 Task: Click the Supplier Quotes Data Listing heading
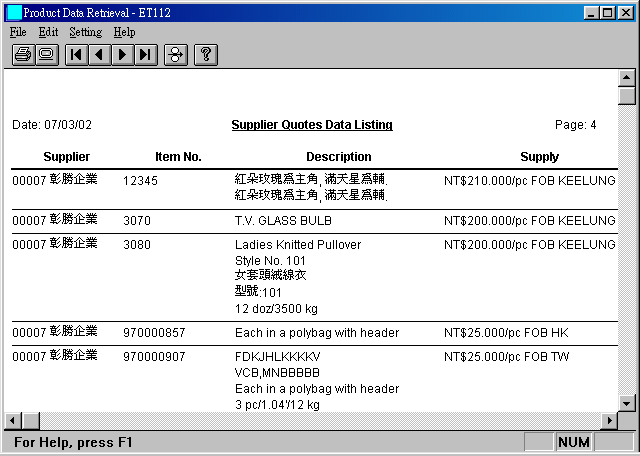click(311, 125)
